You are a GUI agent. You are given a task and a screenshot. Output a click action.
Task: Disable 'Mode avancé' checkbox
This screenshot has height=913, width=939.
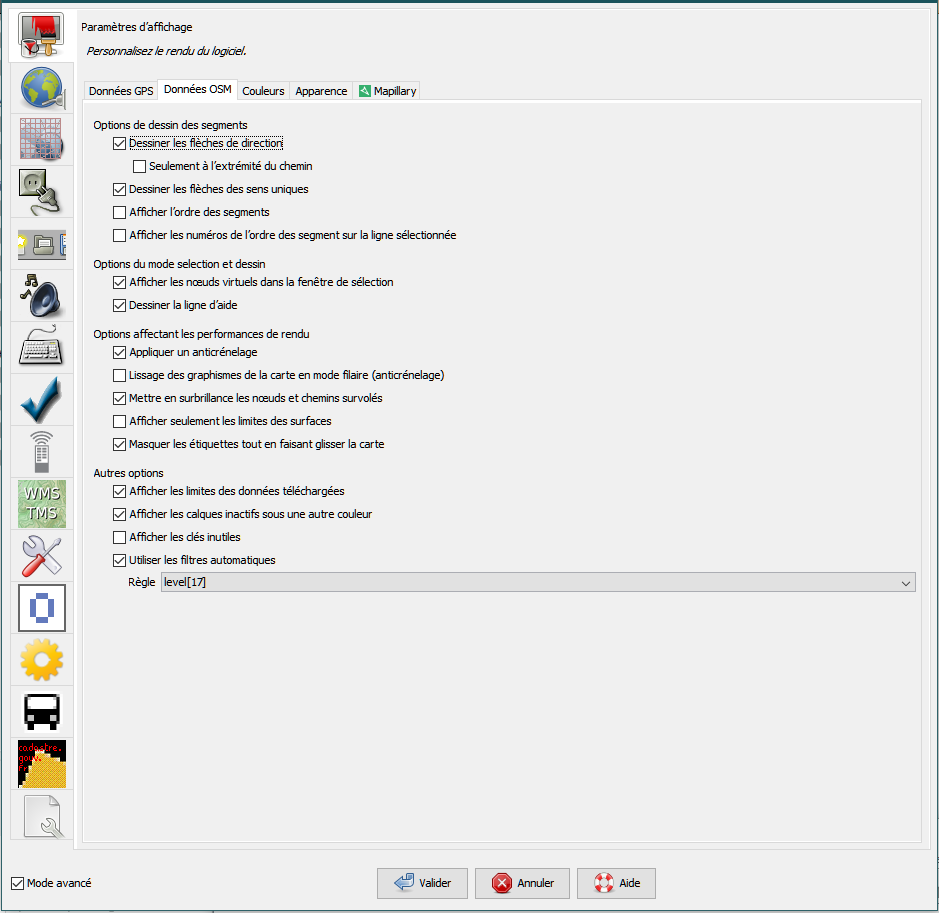pyautogui.click(x=17, y=883)
